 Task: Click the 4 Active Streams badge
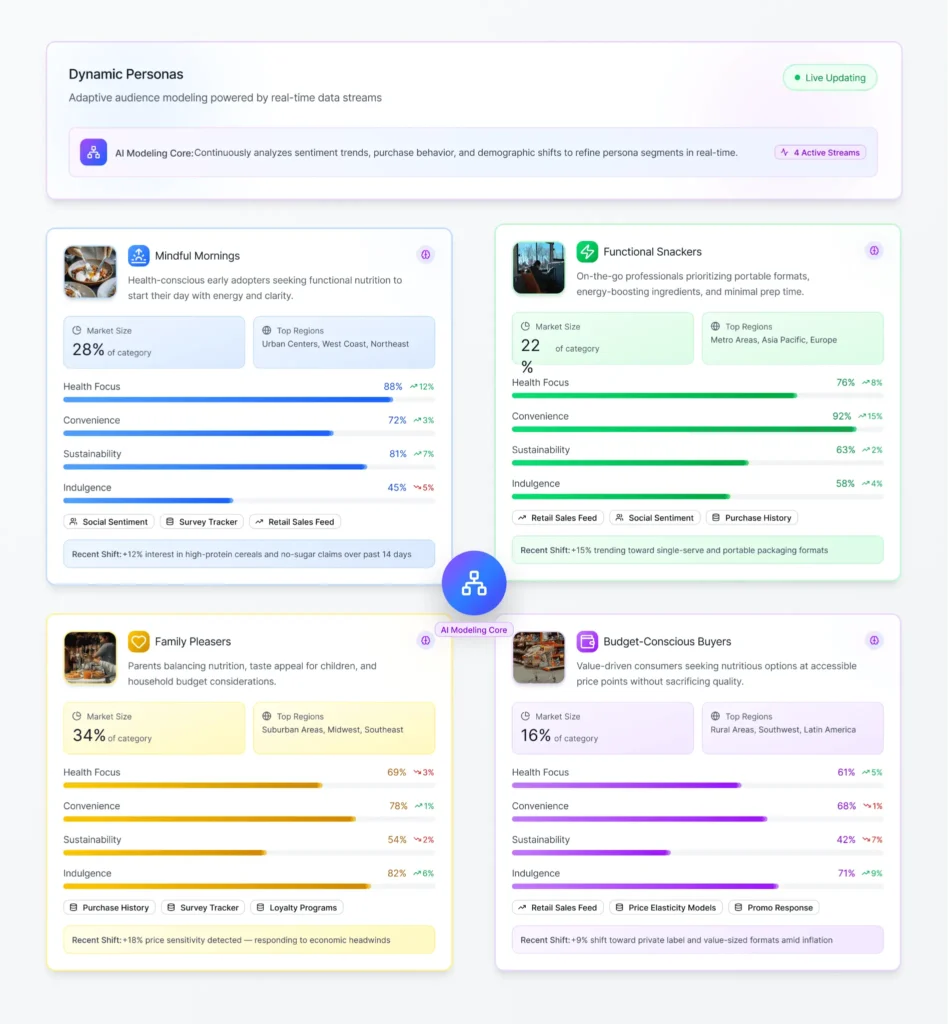coord(820,152)
